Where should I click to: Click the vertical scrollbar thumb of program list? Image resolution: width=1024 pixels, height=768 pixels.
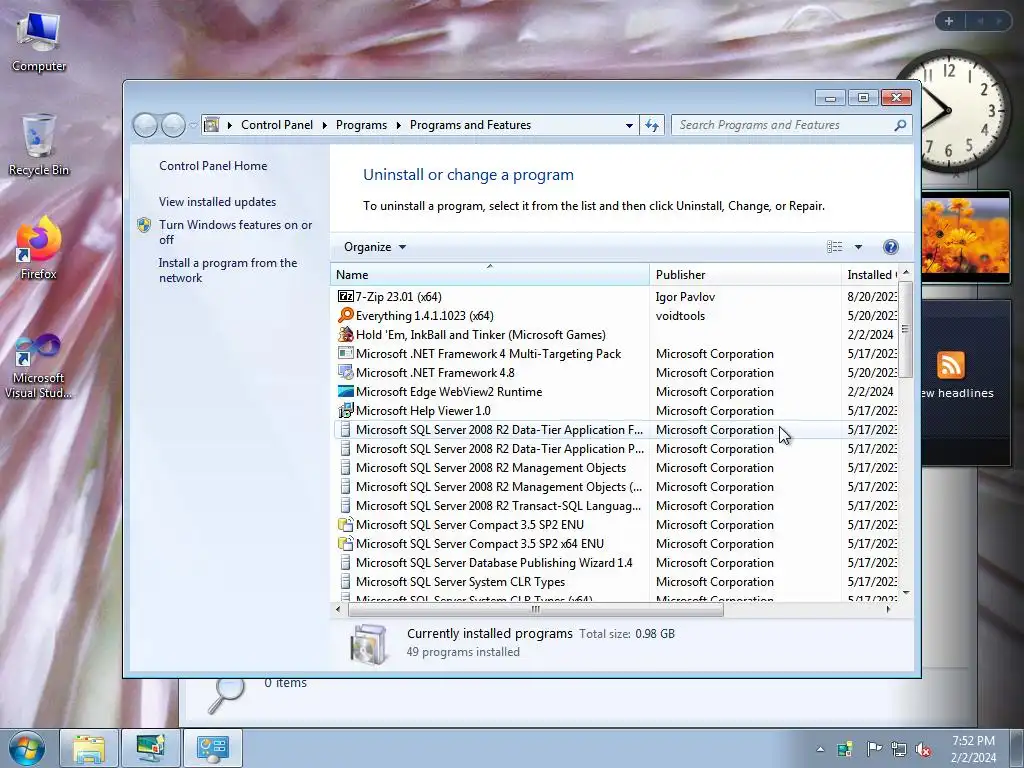905,329
